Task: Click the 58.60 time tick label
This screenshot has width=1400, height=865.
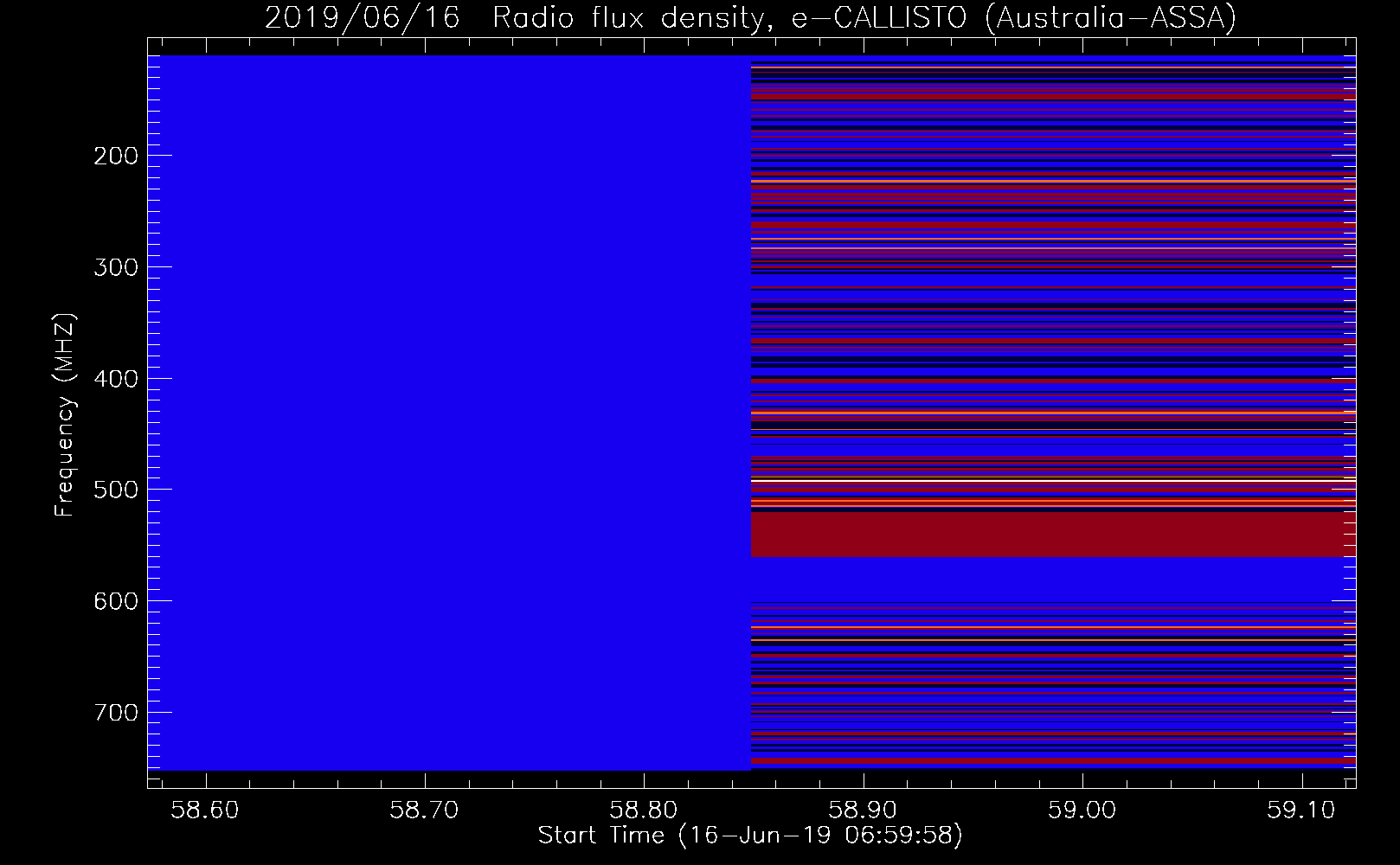Action: click(205, 810)
